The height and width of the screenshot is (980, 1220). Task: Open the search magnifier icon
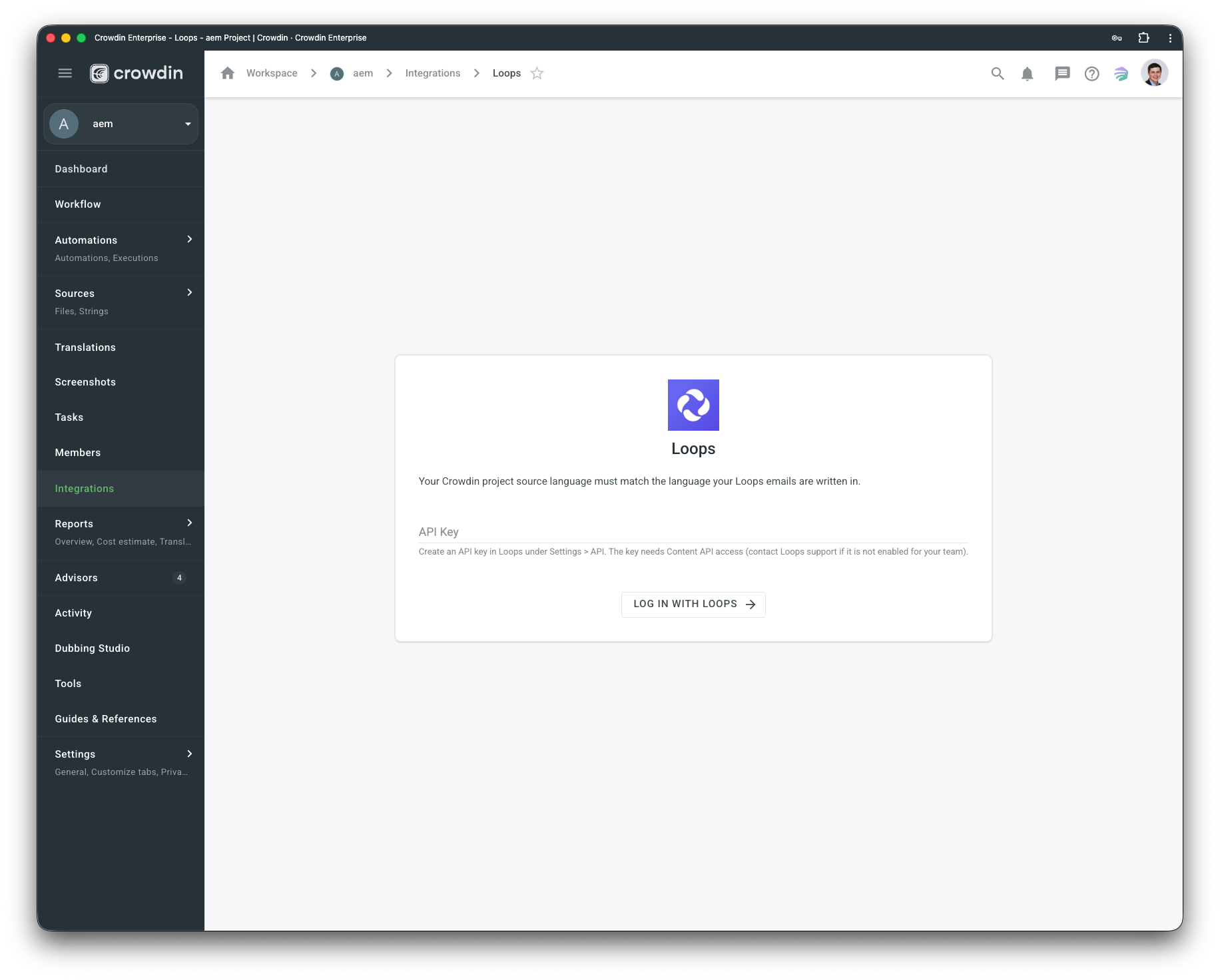pyautogui.click(x=998, y=74)
